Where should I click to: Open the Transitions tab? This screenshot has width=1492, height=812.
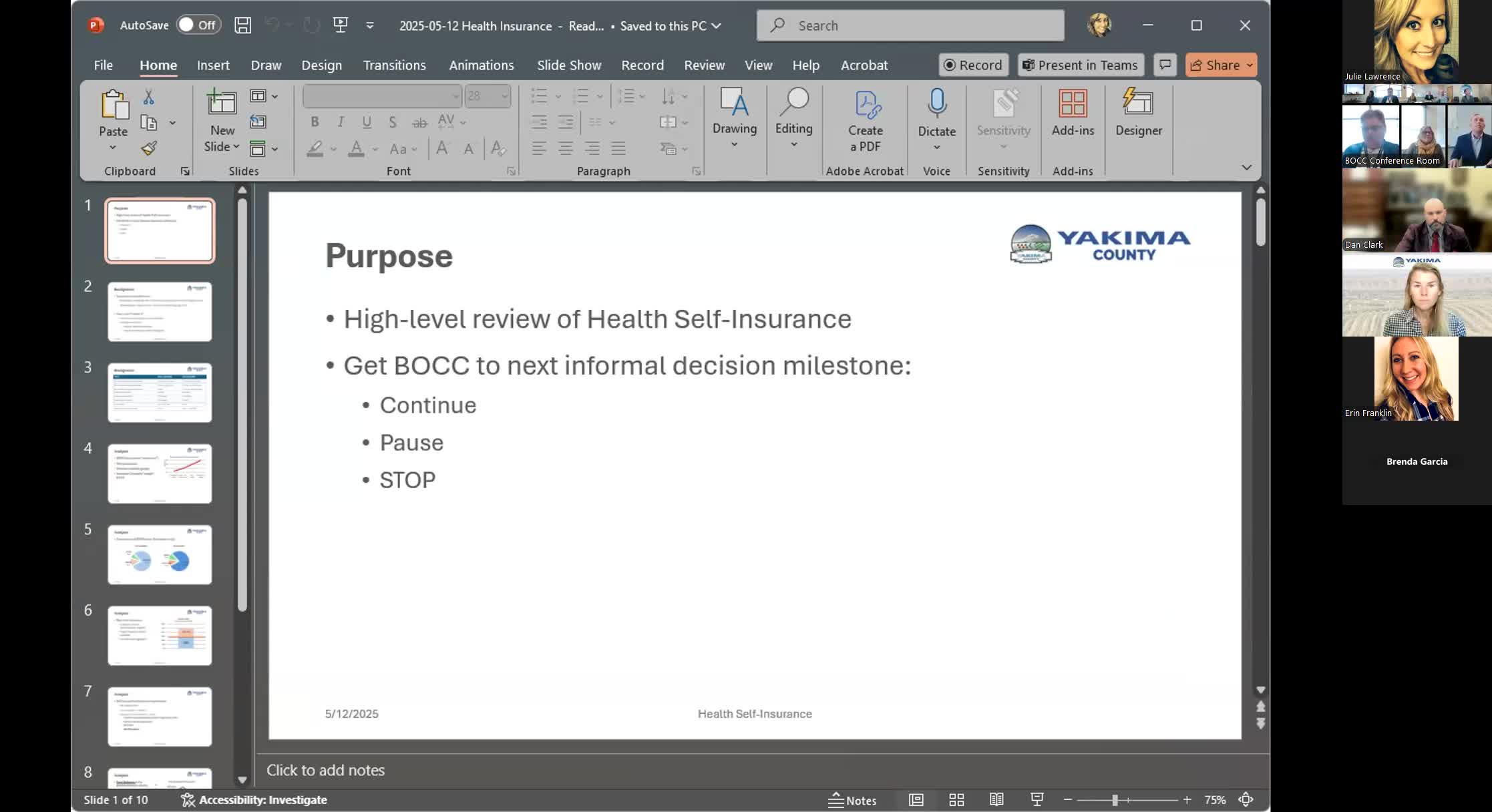[394, 65]
